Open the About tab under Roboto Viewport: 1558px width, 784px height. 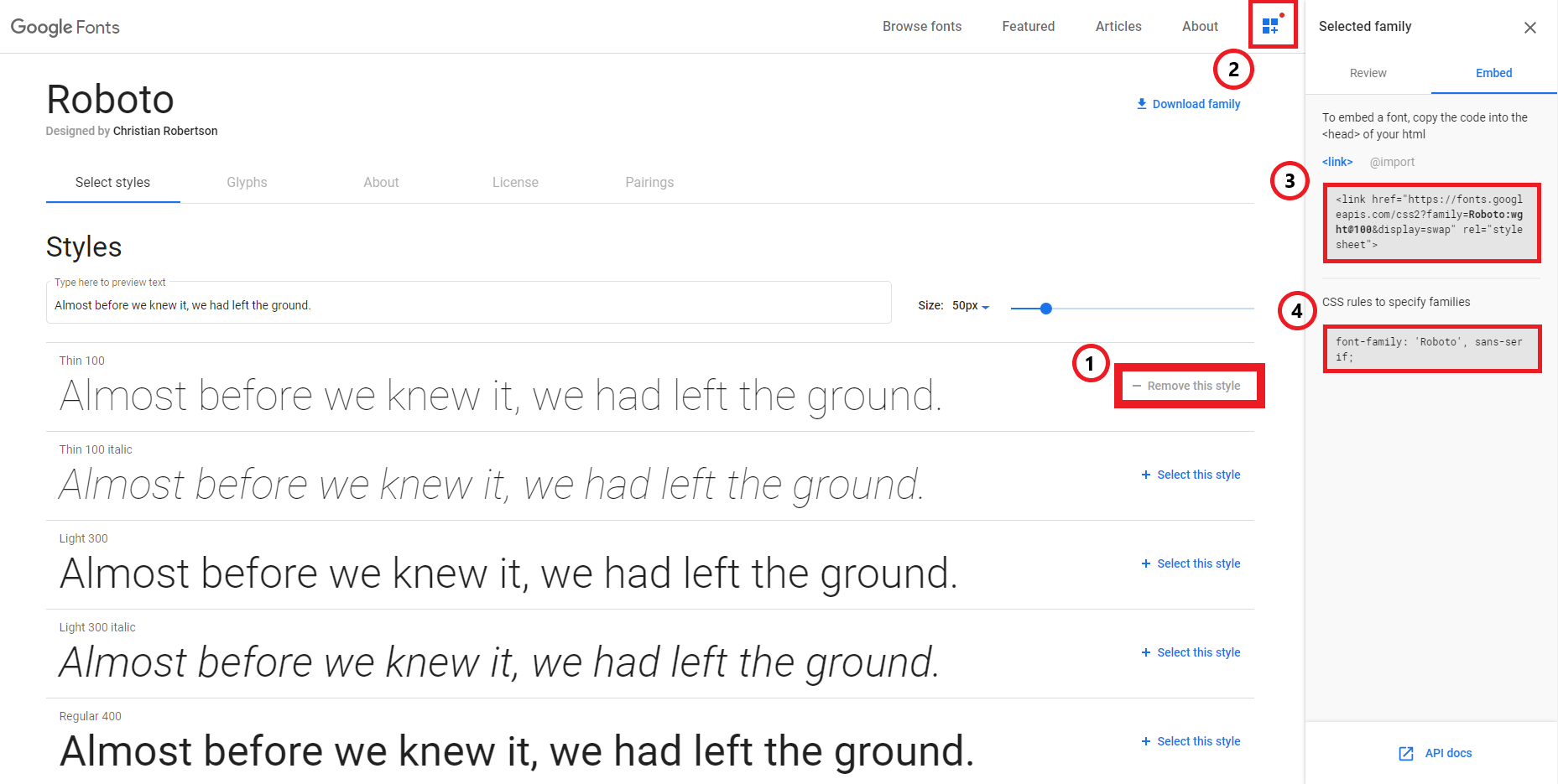click(x=381, y=182)
